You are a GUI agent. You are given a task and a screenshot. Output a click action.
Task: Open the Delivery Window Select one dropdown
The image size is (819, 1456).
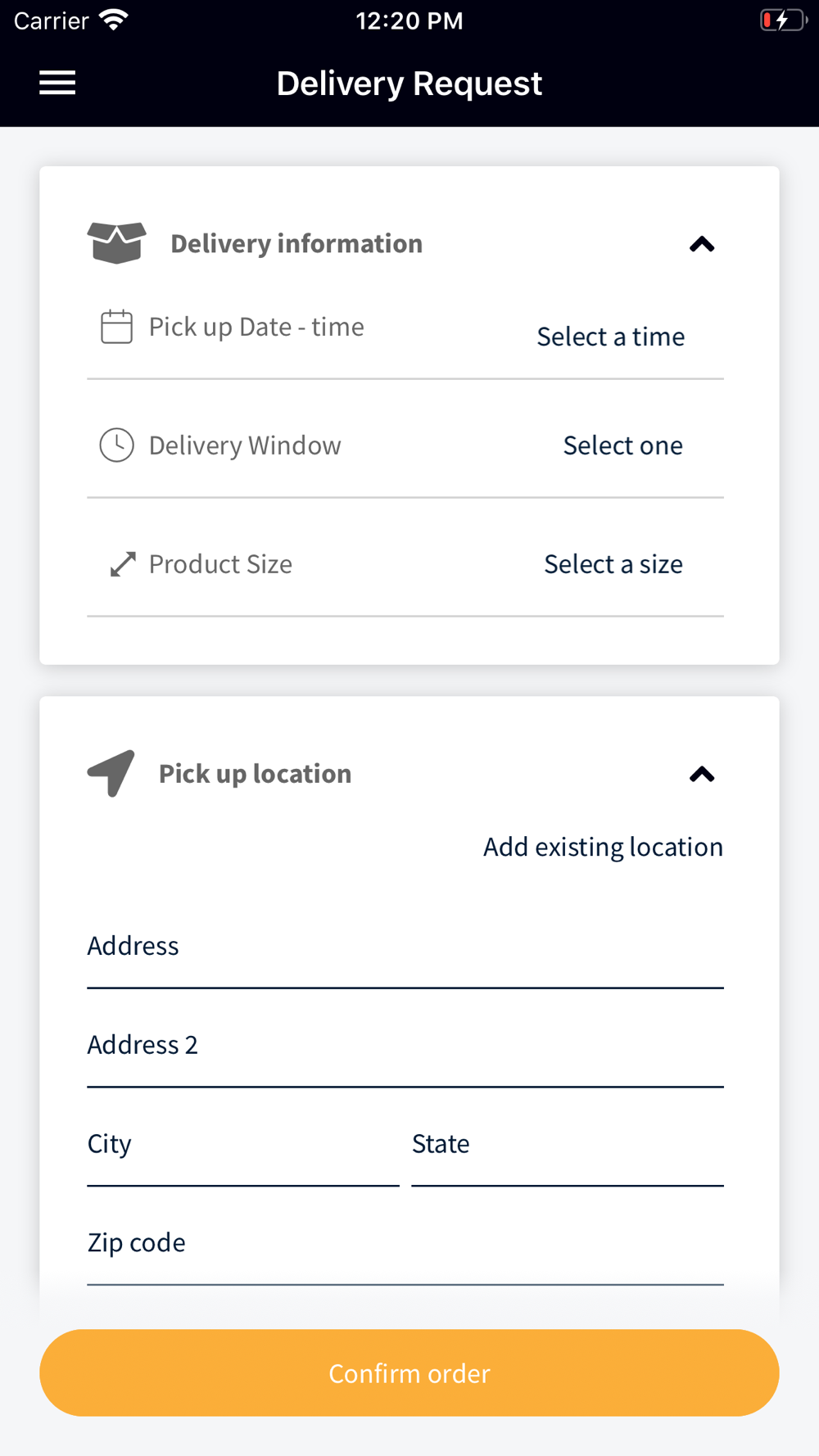622,445
